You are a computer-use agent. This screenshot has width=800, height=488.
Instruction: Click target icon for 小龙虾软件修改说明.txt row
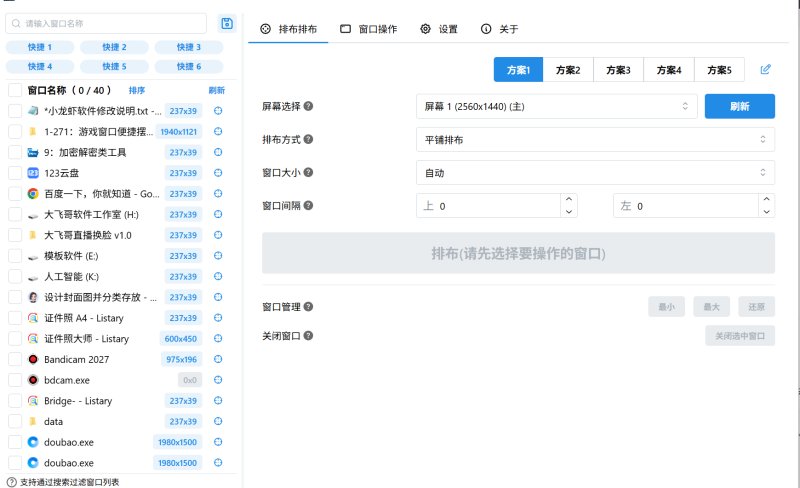218,111
